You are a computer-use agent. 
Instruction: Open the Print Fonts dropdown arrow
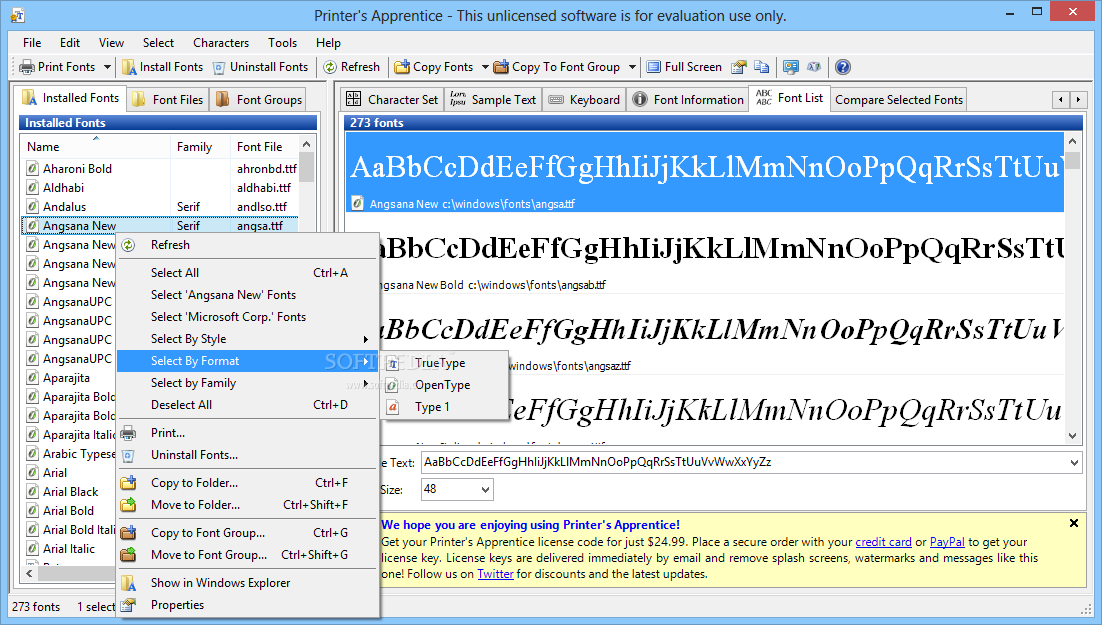[x=108, y=67]
